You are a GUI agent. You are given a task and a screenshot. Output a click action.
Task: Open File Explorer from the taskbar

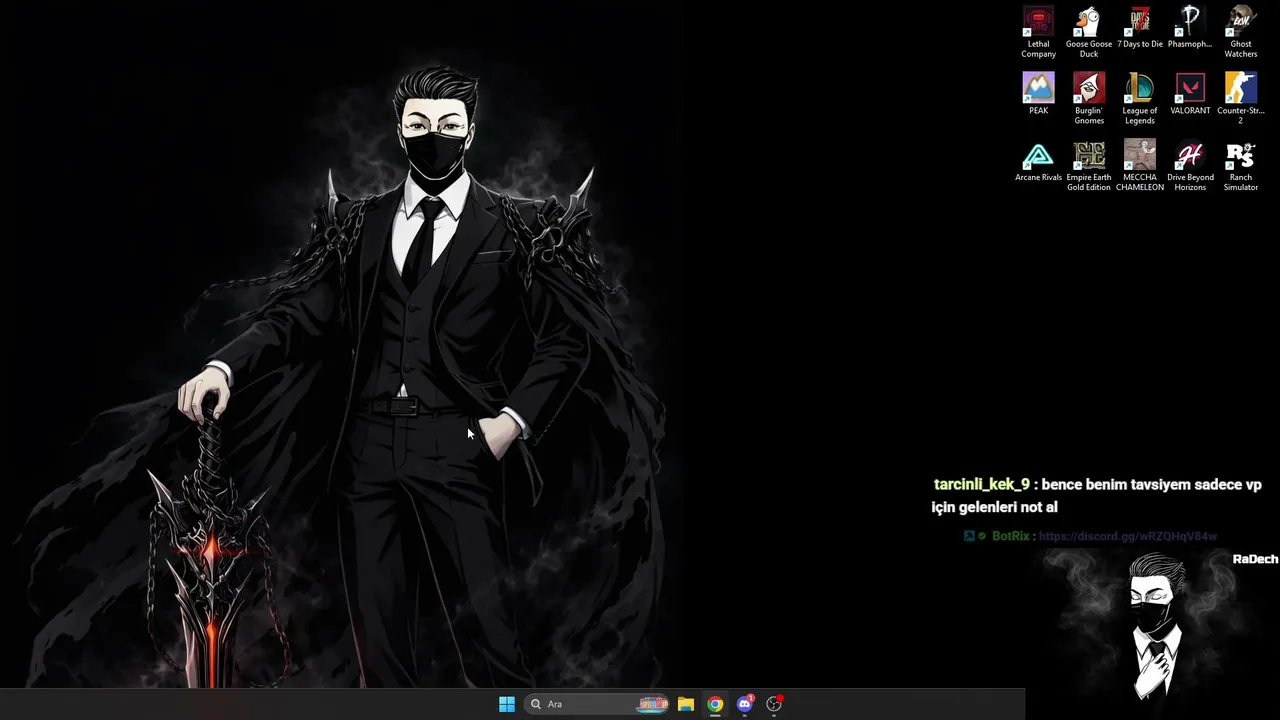[686, 704]
